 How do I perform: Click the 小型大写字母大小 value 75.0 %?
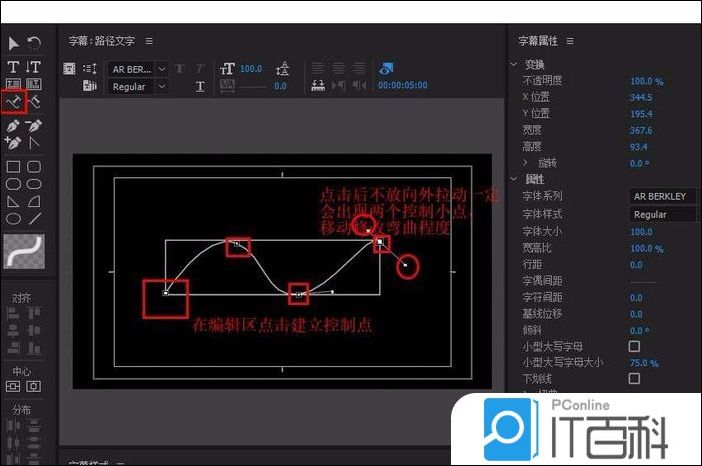pyautogui.click(x=644, y=363)
